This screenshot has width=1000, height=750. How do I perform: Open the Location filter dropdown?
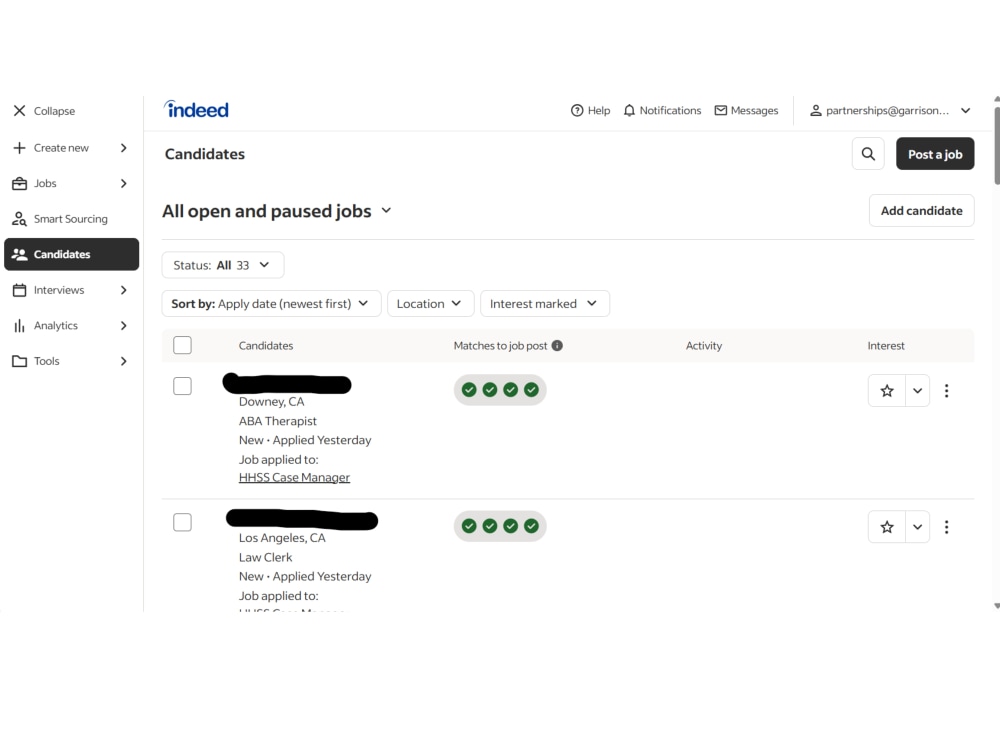coord(430,304)
